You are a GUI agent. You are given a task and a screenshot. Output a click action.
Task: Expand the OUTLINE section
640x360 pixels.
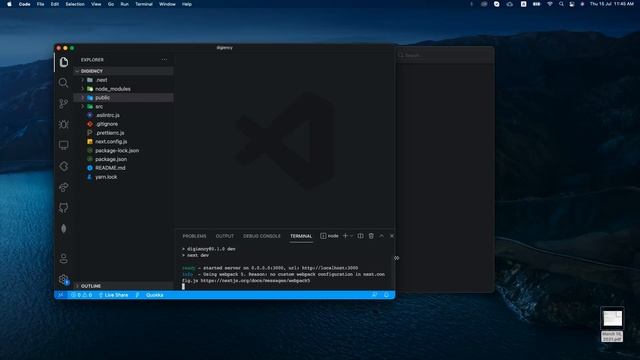pos(123,286)
